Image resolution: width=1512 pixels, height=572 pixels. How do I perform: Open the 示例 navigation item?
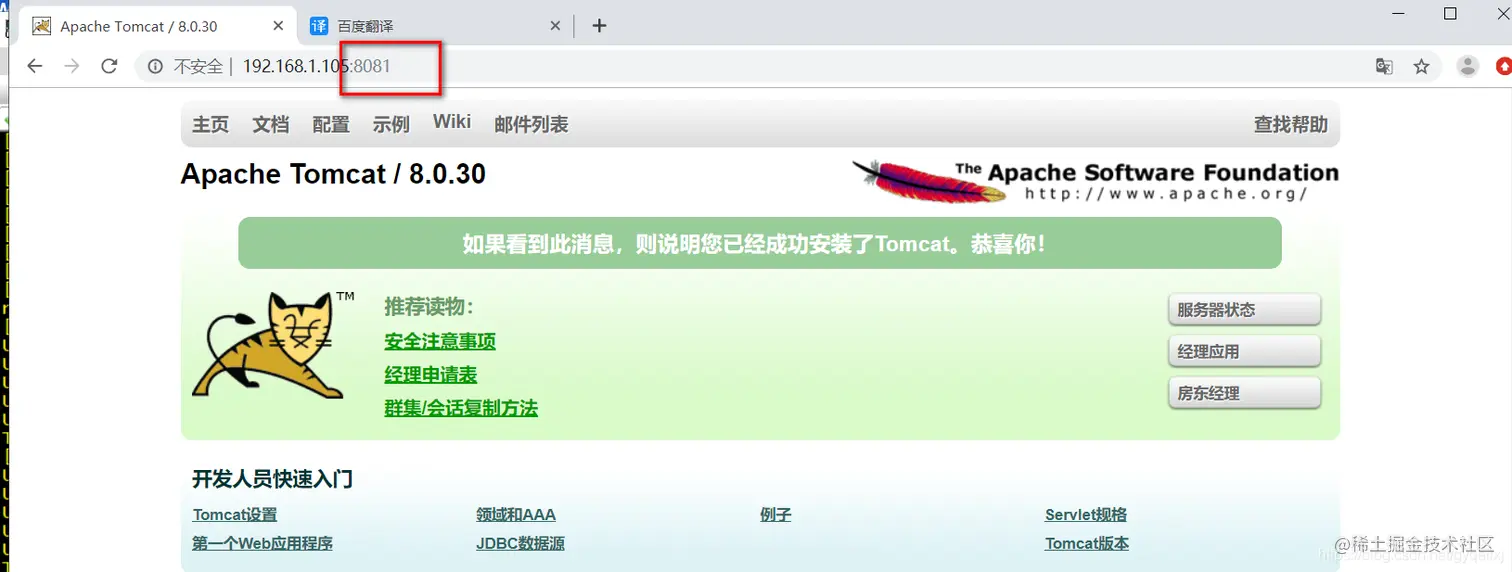pyautogui.click(x=391, y=124)
